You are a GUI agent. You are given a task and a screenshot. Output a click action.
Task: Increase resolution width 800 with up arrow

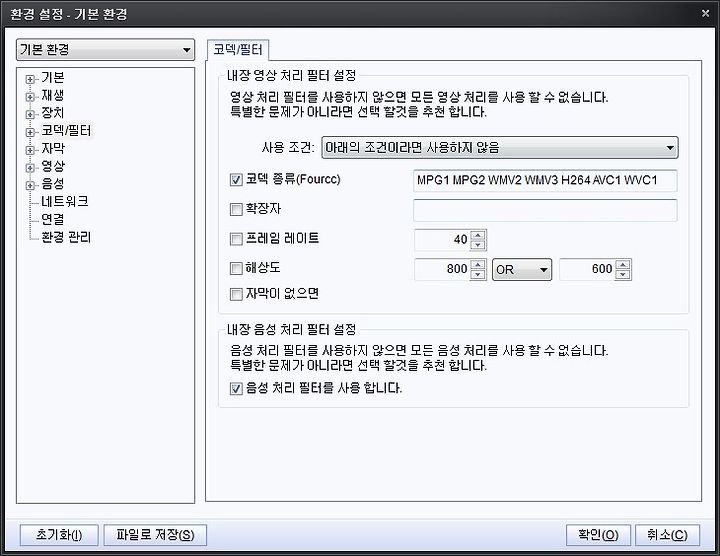tap(478, 264)
